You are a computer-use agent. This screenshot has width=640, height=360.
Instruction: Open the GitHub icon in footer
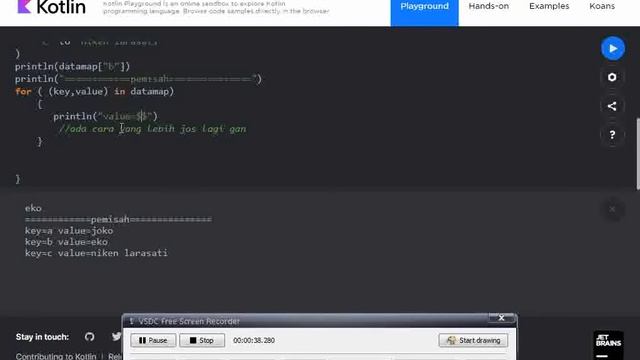point(89,337)
